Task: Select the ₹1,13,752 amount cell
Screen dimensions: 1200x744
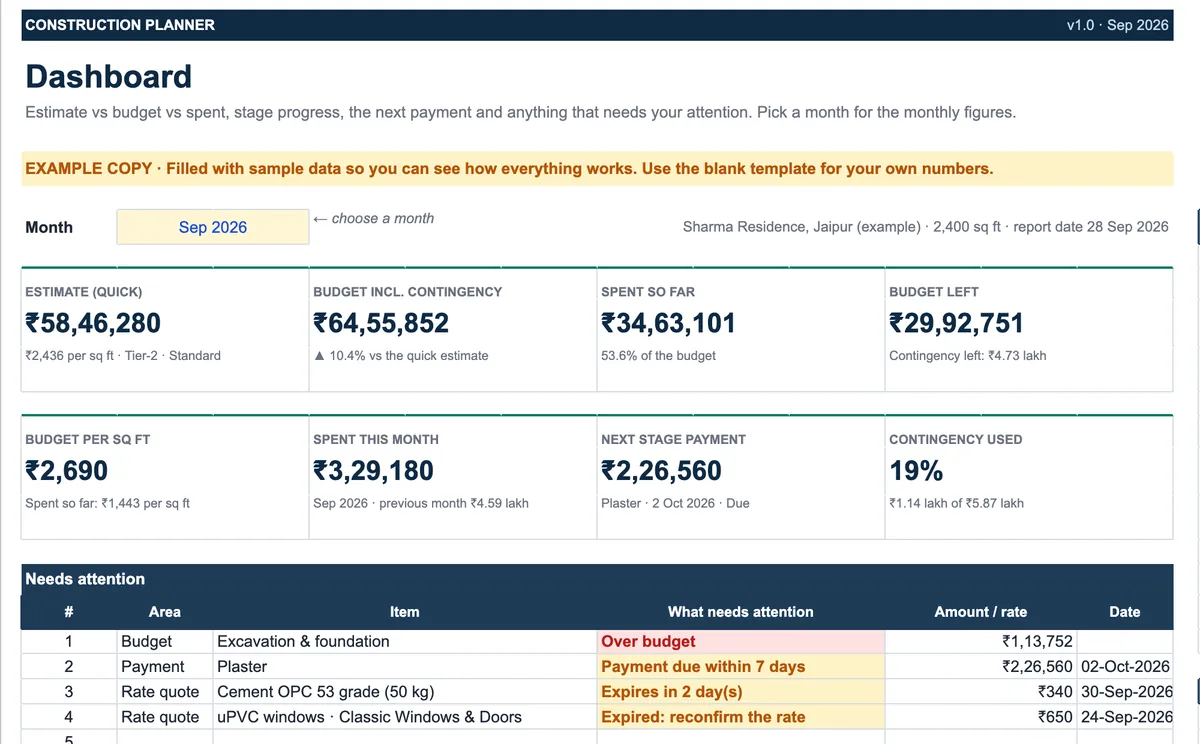Action: (981, 642)
